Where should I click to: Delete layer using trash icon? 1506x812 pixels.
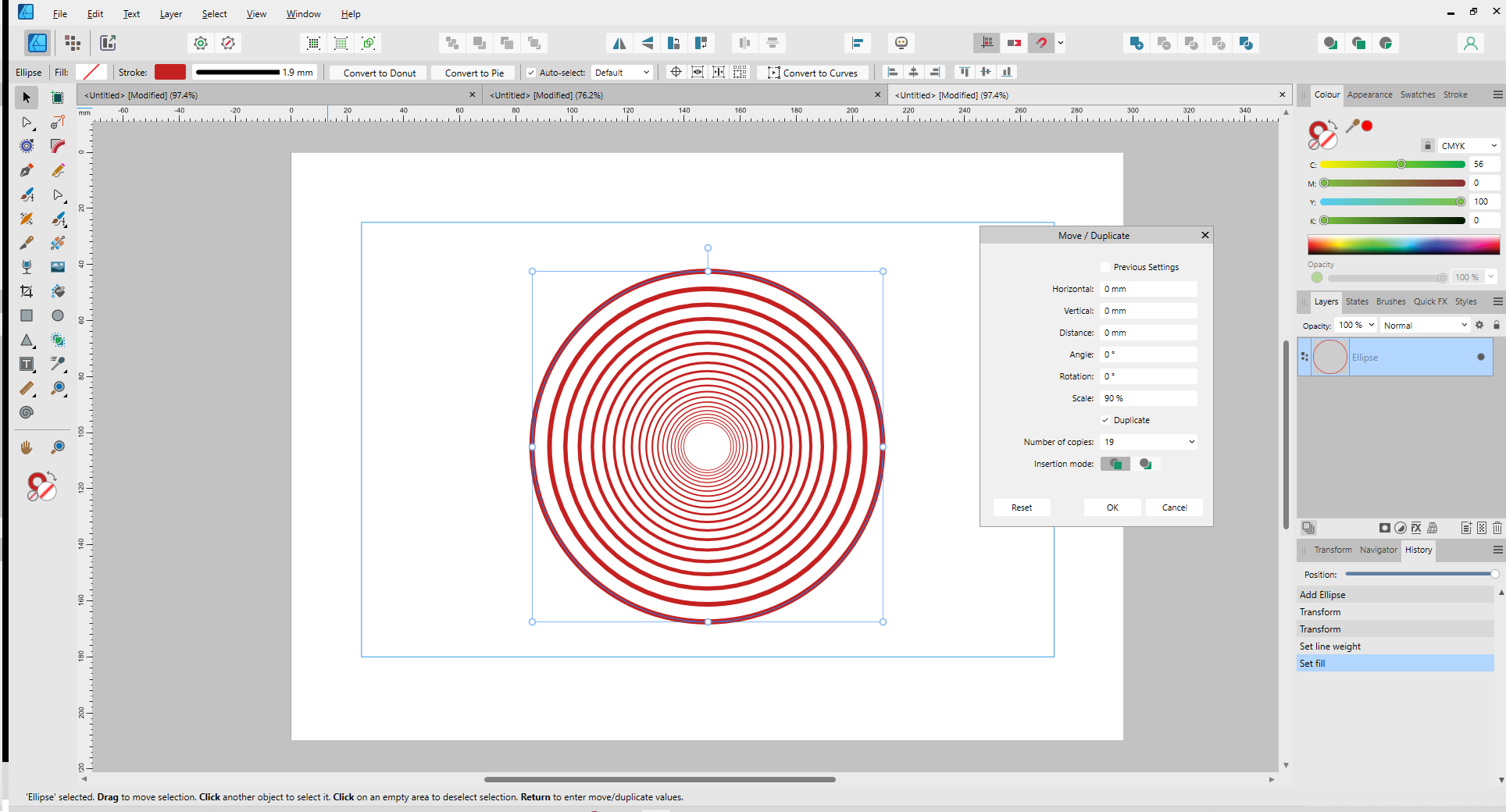[1497, 528]
